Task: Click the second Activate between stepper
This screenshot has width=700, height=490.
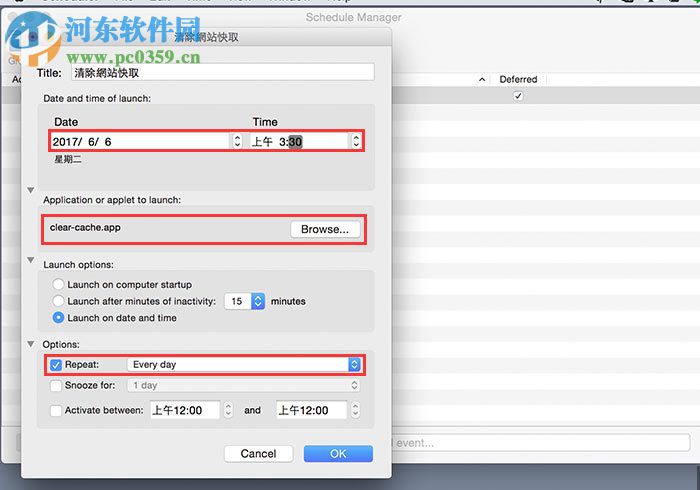Action: [355, 410]
